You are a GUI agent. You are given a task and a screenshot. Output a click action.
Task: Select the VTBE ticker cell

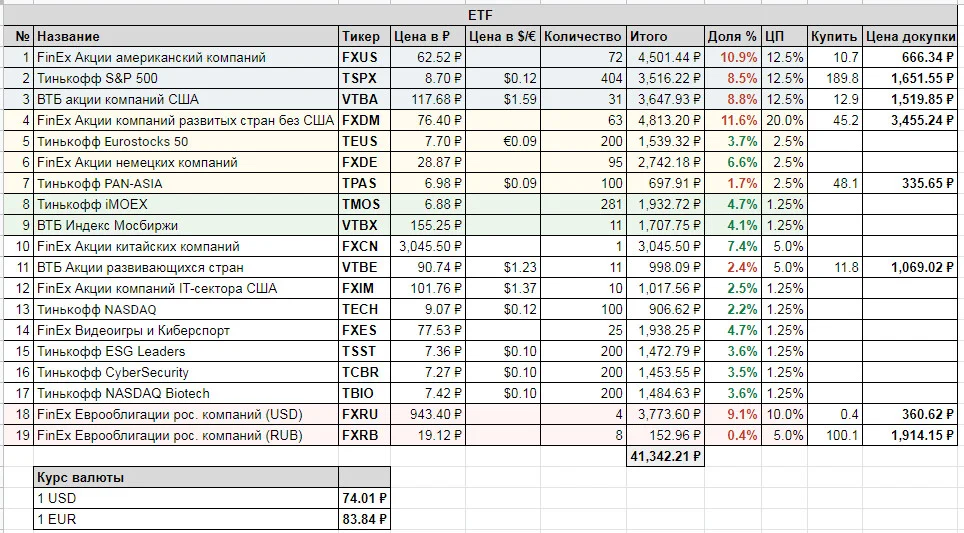(365, 267)
